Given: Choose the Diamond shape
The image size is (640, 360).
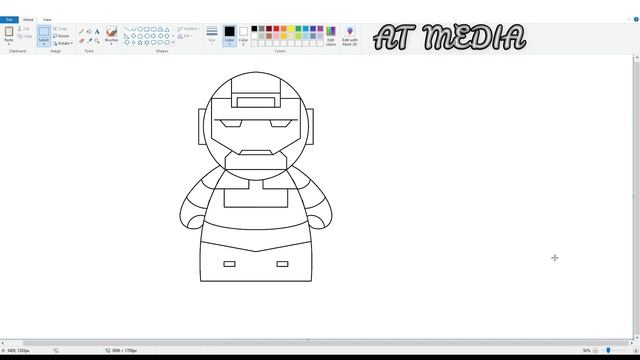Looking at the screenshot, I should (x=133, y=36).
